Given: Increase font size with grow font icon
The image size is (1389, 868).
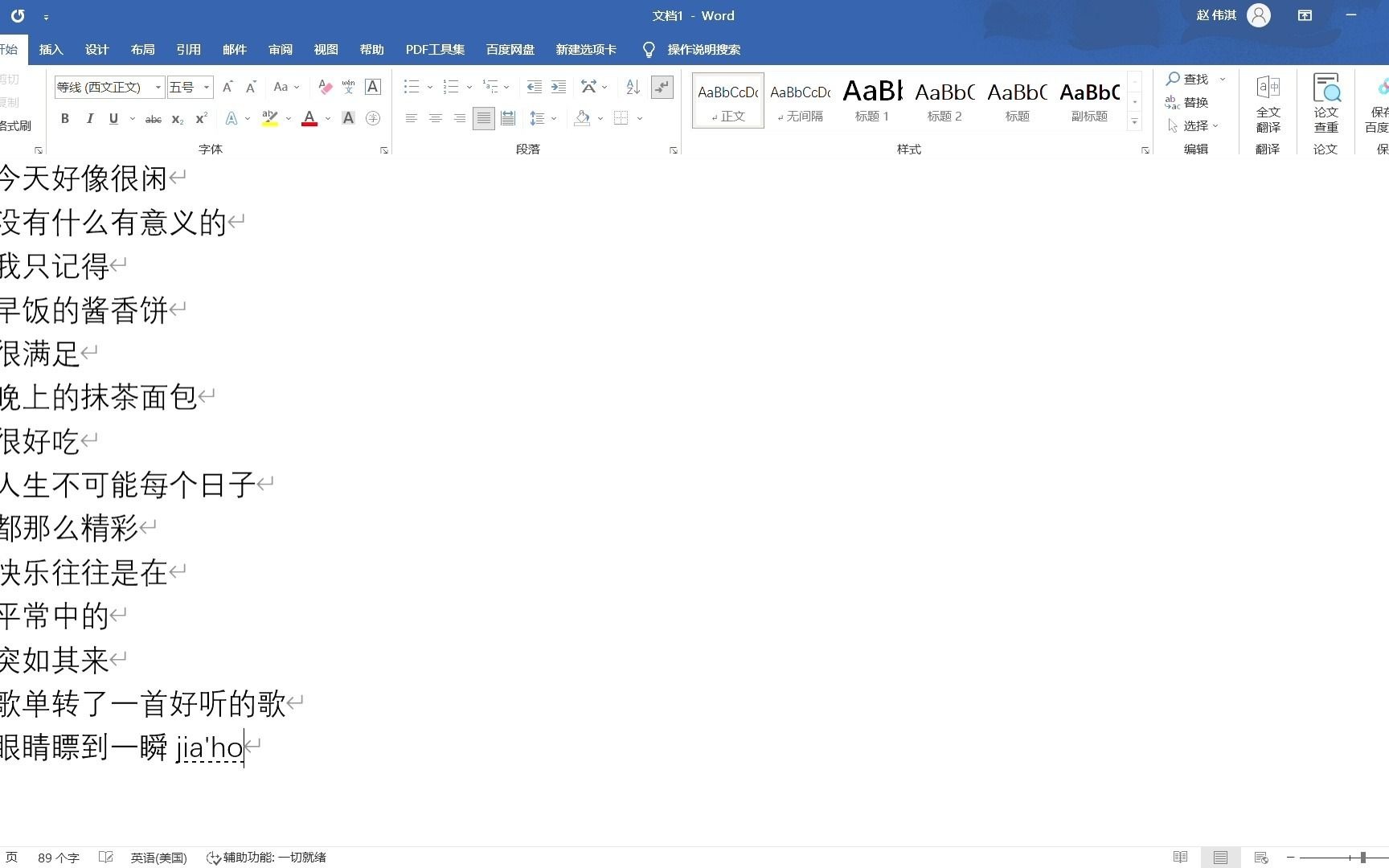Looking at the screenshot, I should click(x=227, y=87).
